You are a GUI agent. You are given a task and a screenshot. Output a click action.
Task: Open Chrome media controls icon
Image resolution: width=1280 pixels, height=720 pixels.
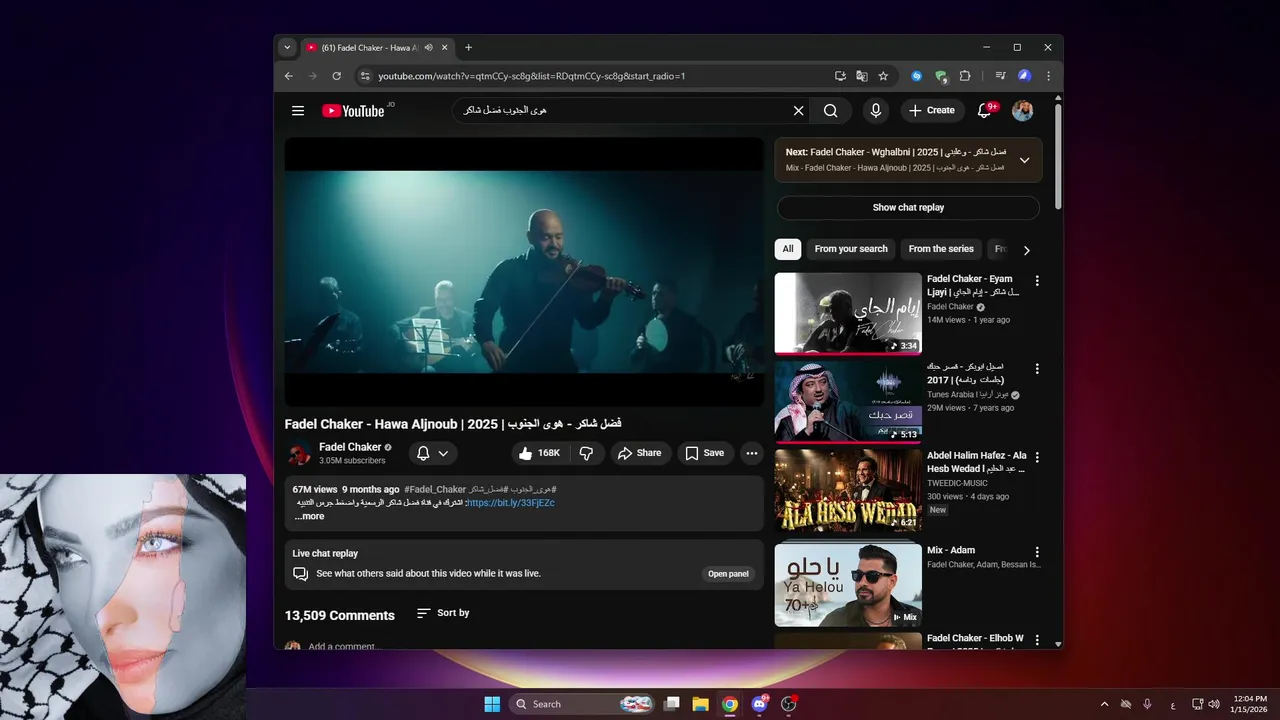click(x=1000, y=76)
